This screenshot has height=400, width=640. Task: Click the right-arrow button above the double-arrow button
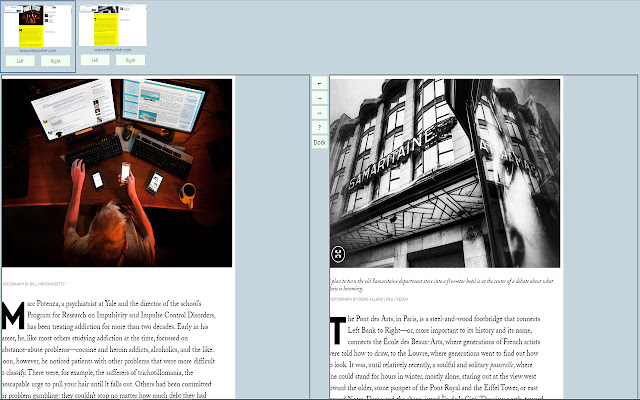[x=320, y=98]
